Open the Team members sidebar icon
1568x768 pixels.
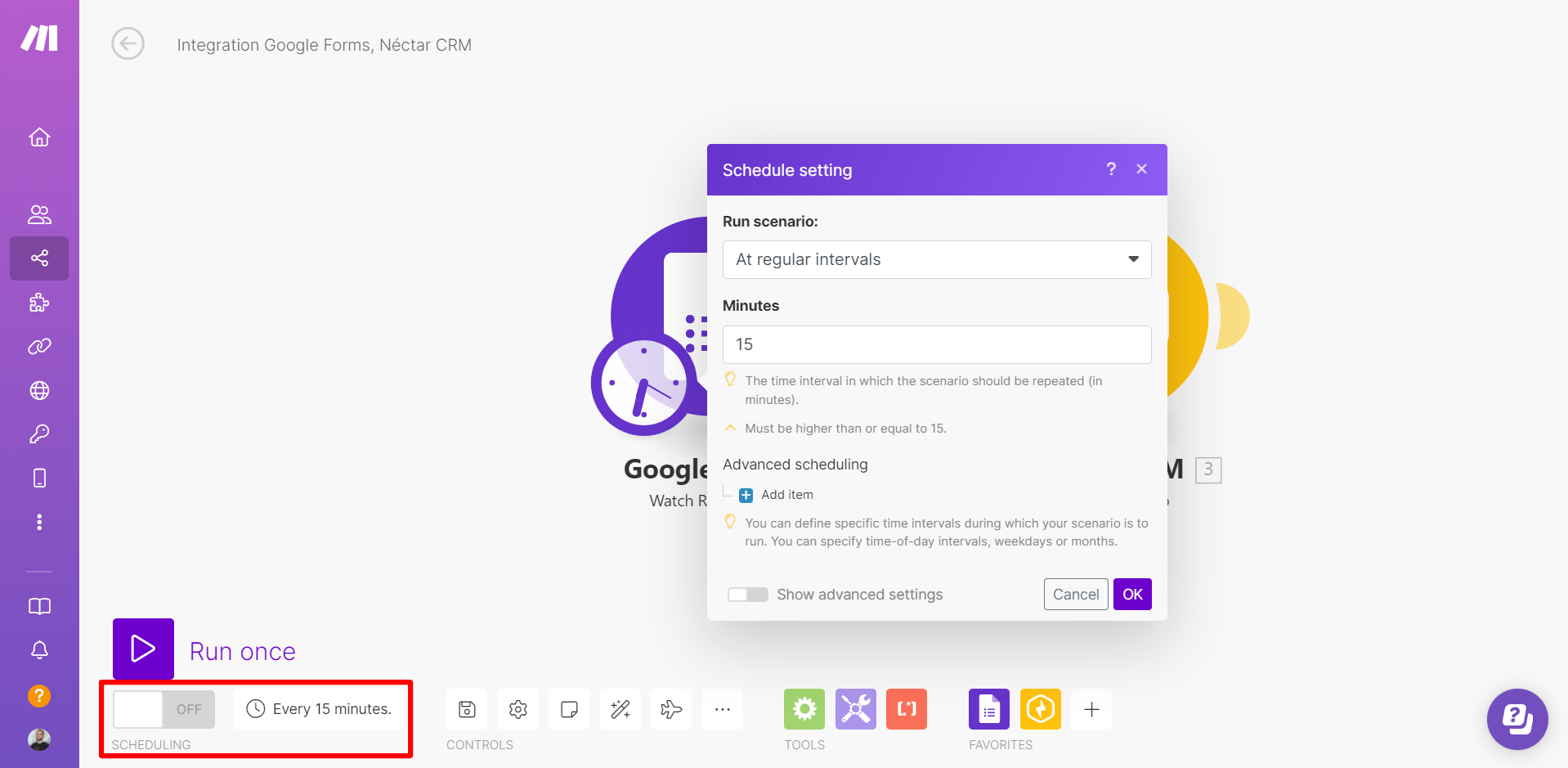(x=39, y=214)
